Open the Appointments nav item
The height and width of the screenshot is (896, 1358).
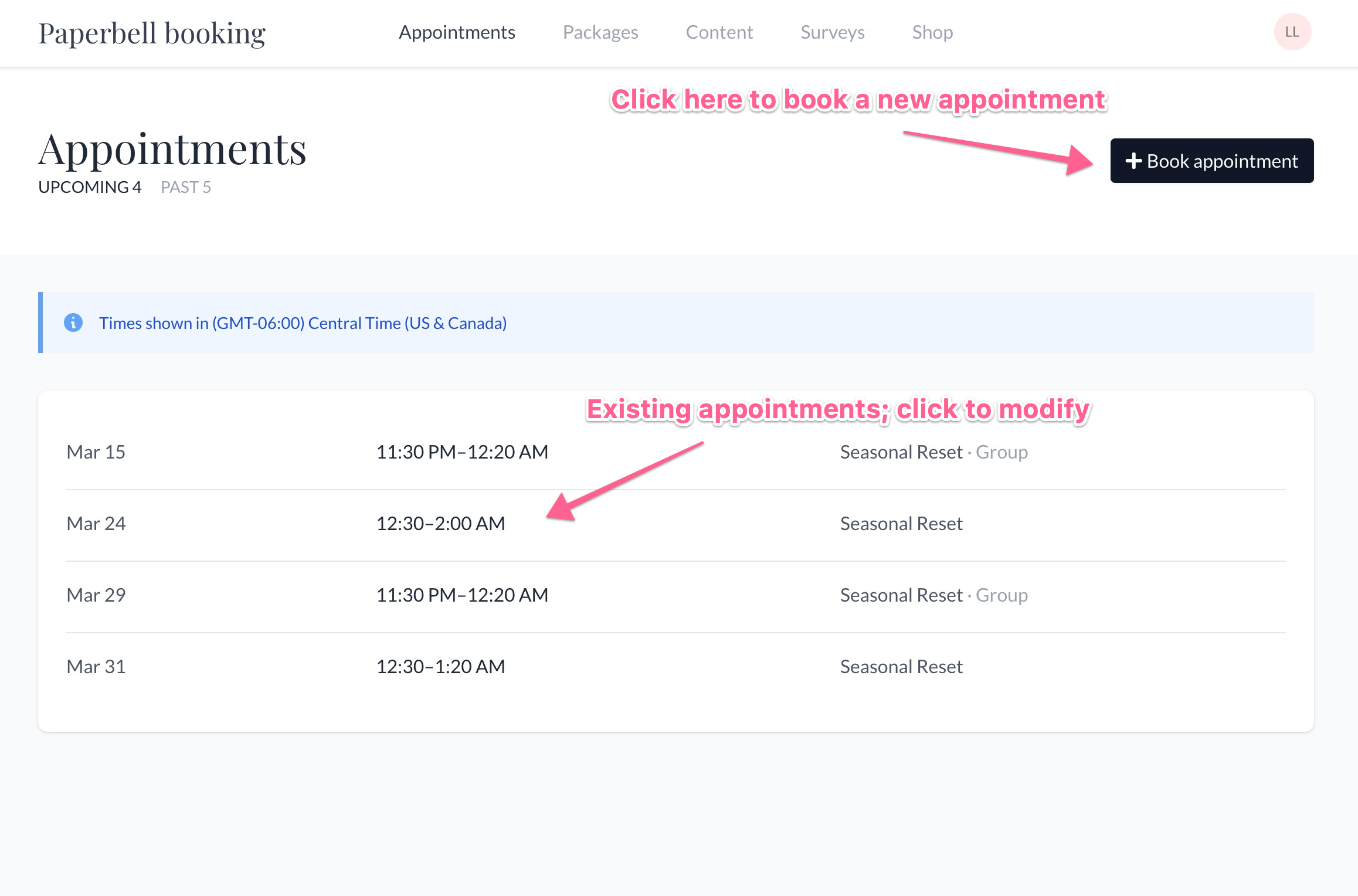click(x=457, y=32)
